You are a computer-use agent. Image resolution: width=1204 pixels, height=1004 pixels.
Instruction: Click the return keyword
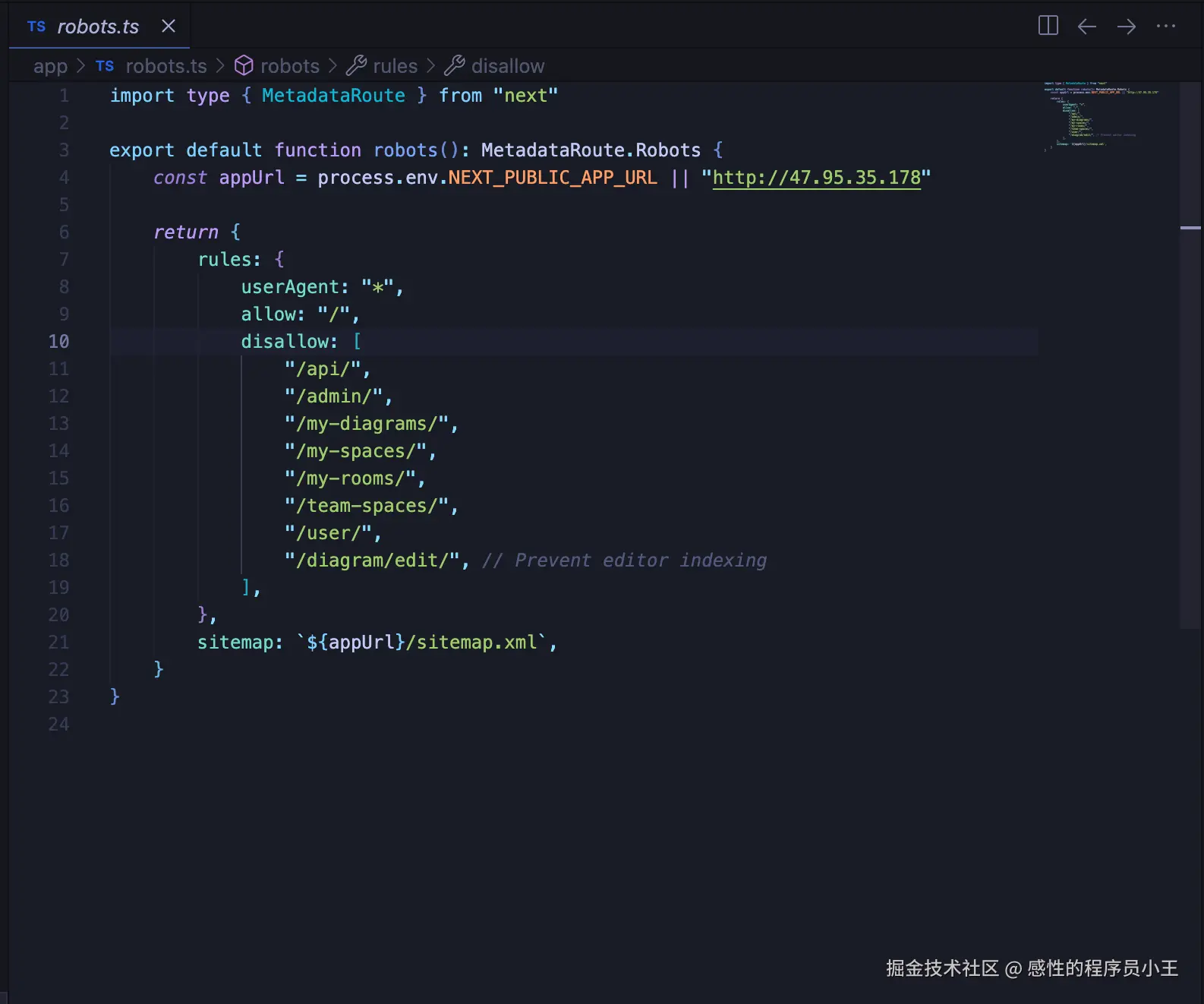pos(185,232)
